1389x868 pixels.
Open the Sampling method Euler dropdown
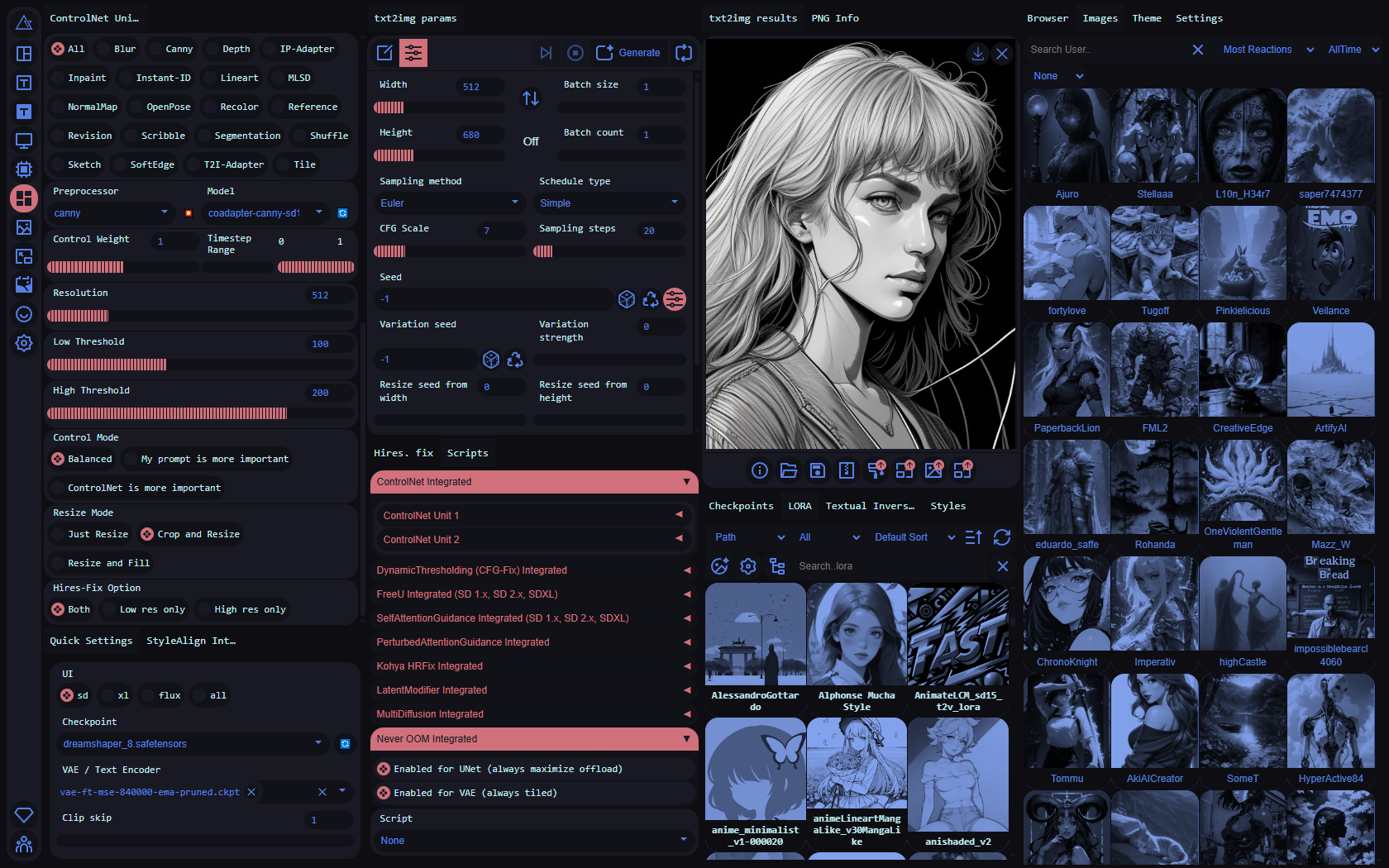[450, 203]
